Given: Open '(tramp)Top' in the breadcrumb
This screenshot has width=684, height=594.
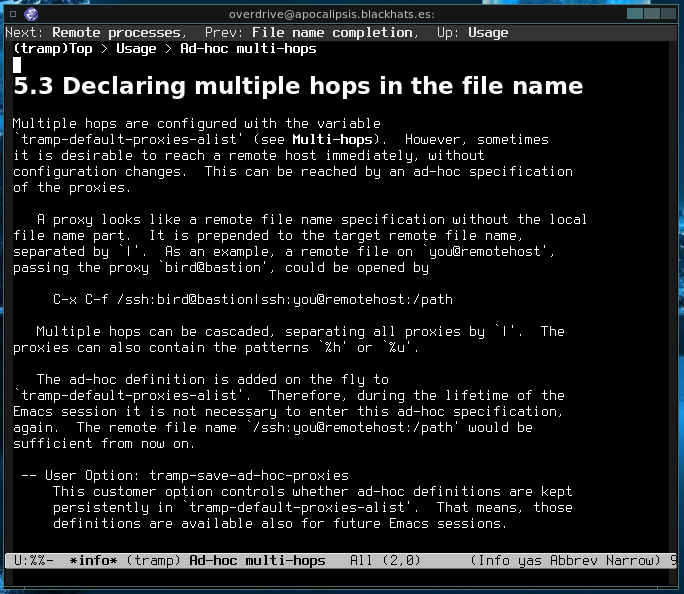Looking at the screenshot, I should (x=53, y=48).
